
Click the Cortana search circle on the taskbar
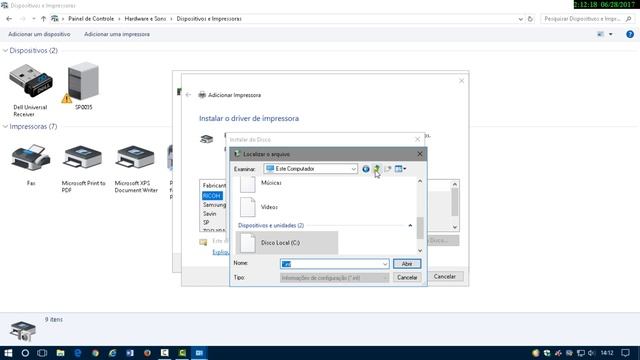[x=25, y=353]
